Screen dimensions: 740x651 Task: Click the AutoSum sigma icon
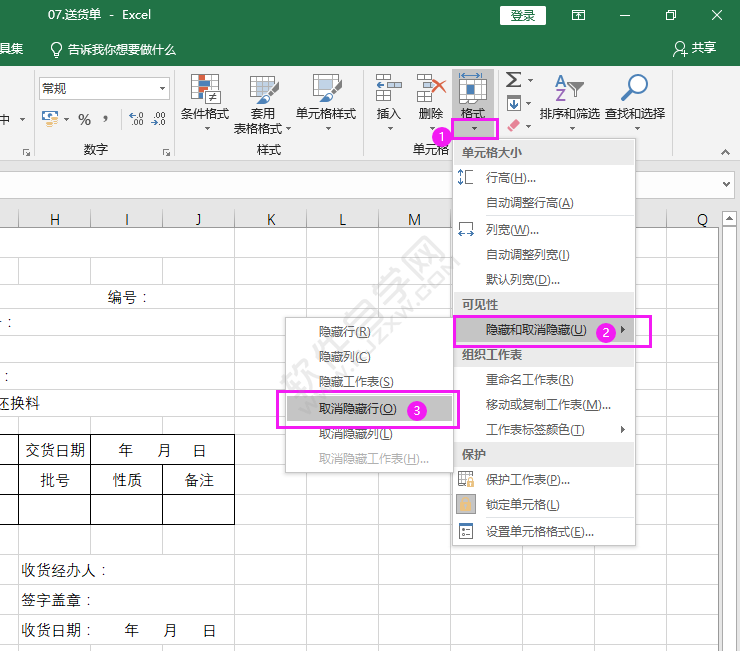click(513, 80)
